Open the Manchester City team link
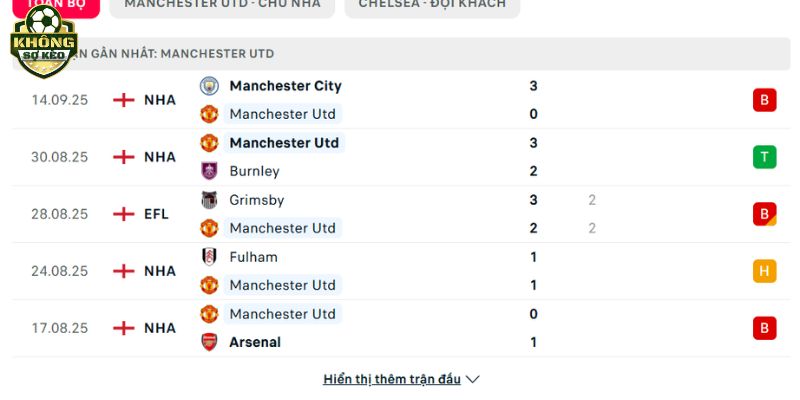The width and height of the screenshot is (800, 400). [x=285, y=86]
